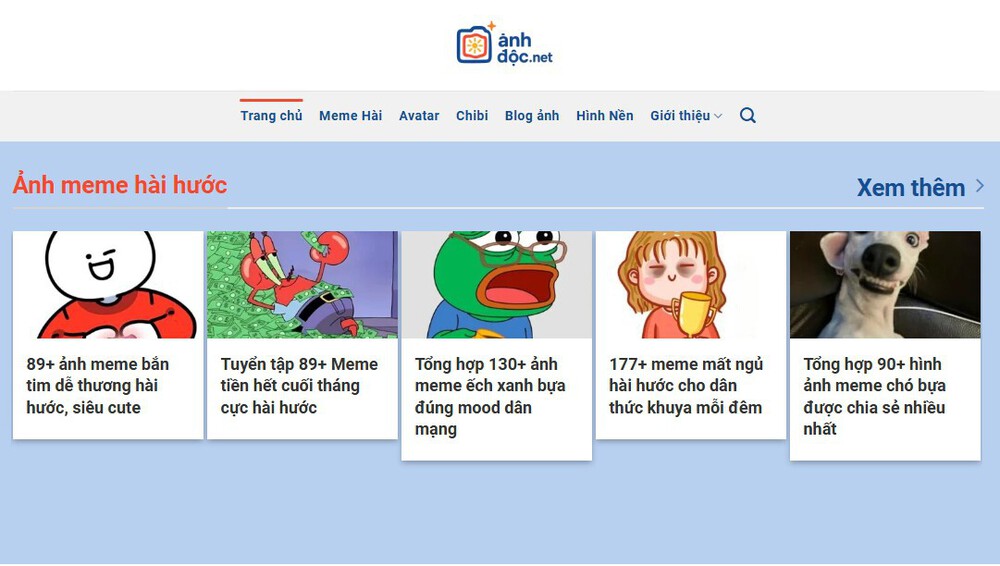Viewport: 1000px width, 566px height.
Task: Click the Xem thêm link
Action: (x=910, y=187)
